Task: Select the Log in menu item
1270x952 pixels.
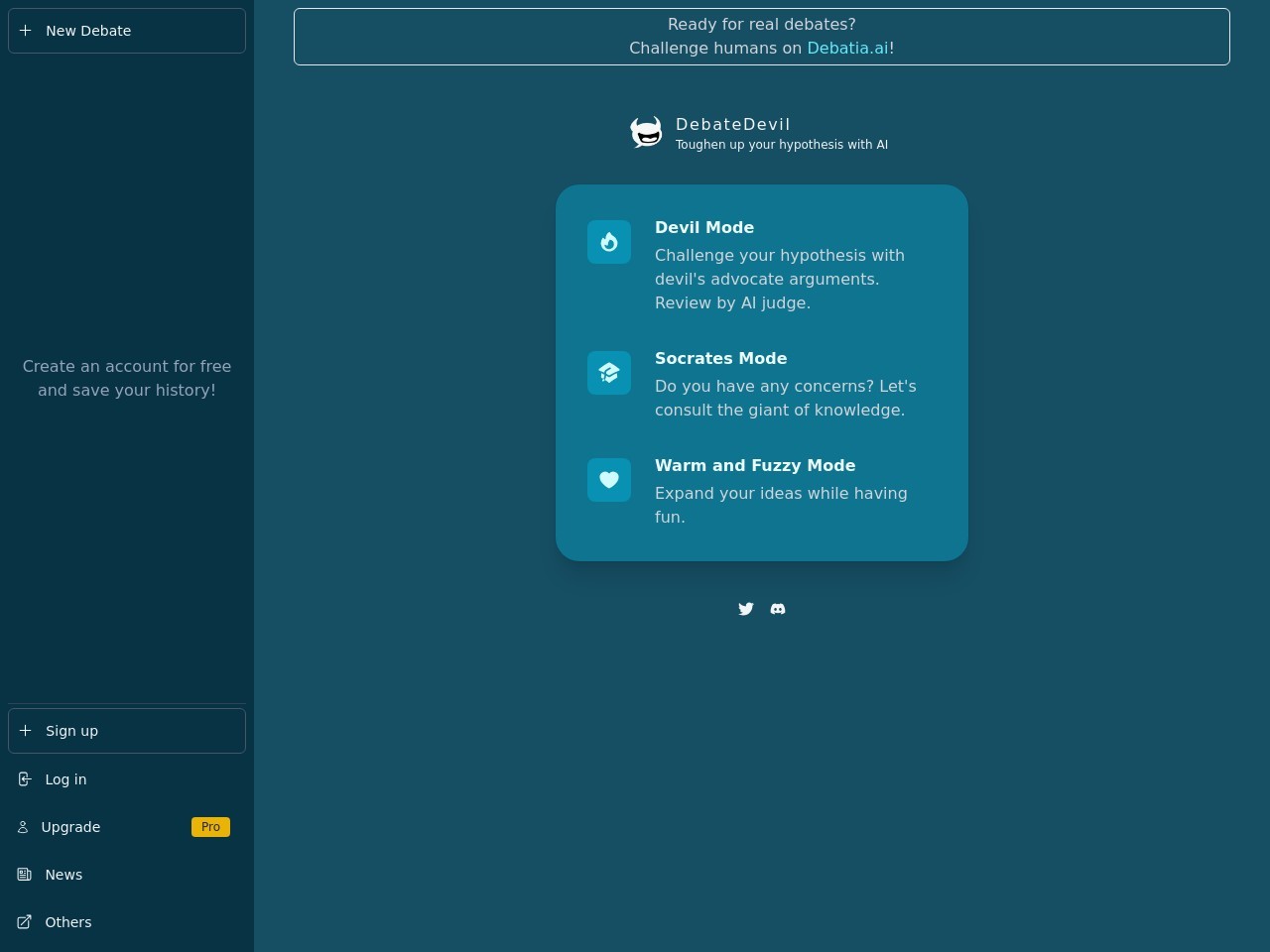Action: pos(127,779)
